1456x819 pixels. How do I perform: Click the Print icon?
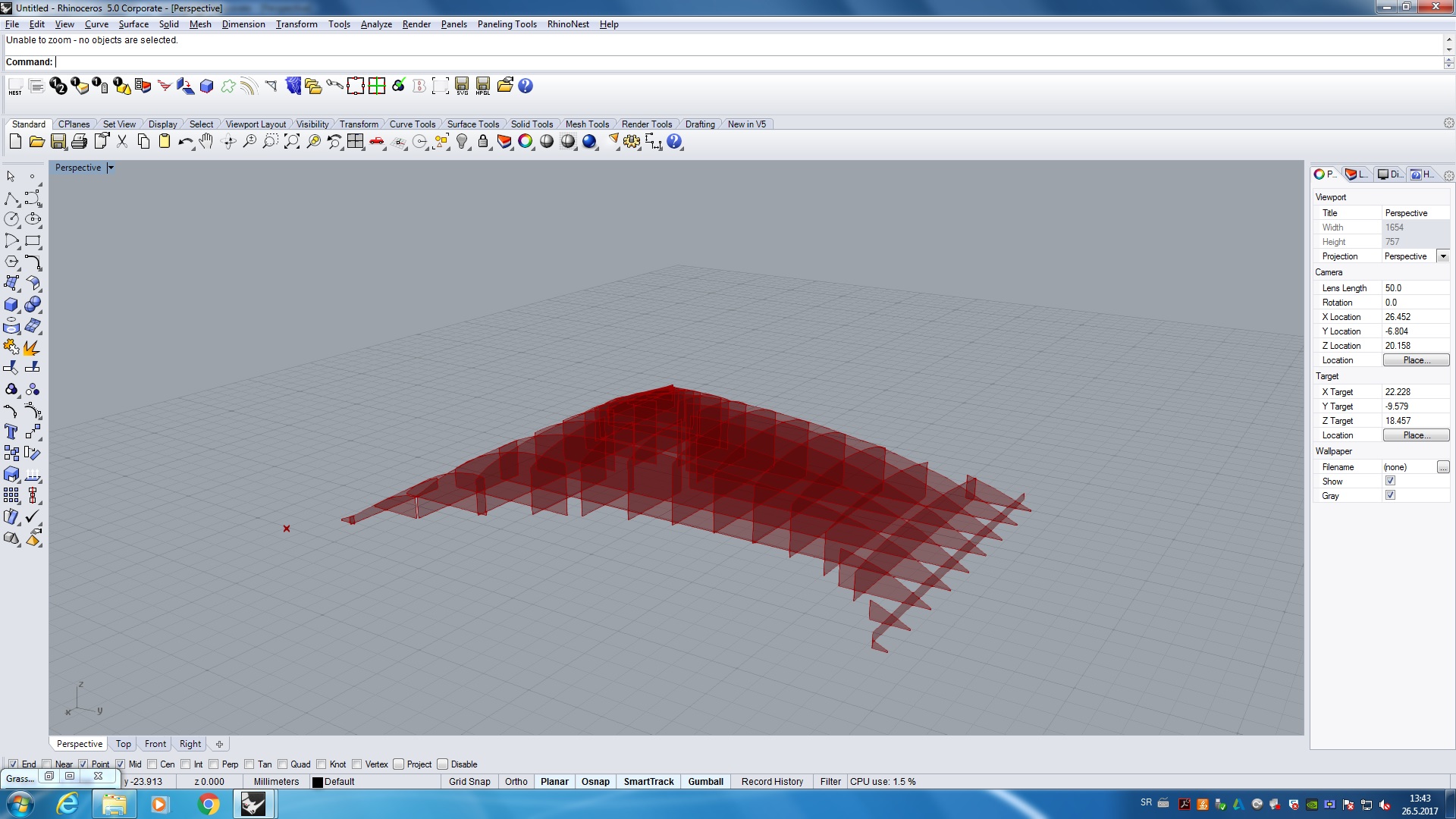[79, 142]
